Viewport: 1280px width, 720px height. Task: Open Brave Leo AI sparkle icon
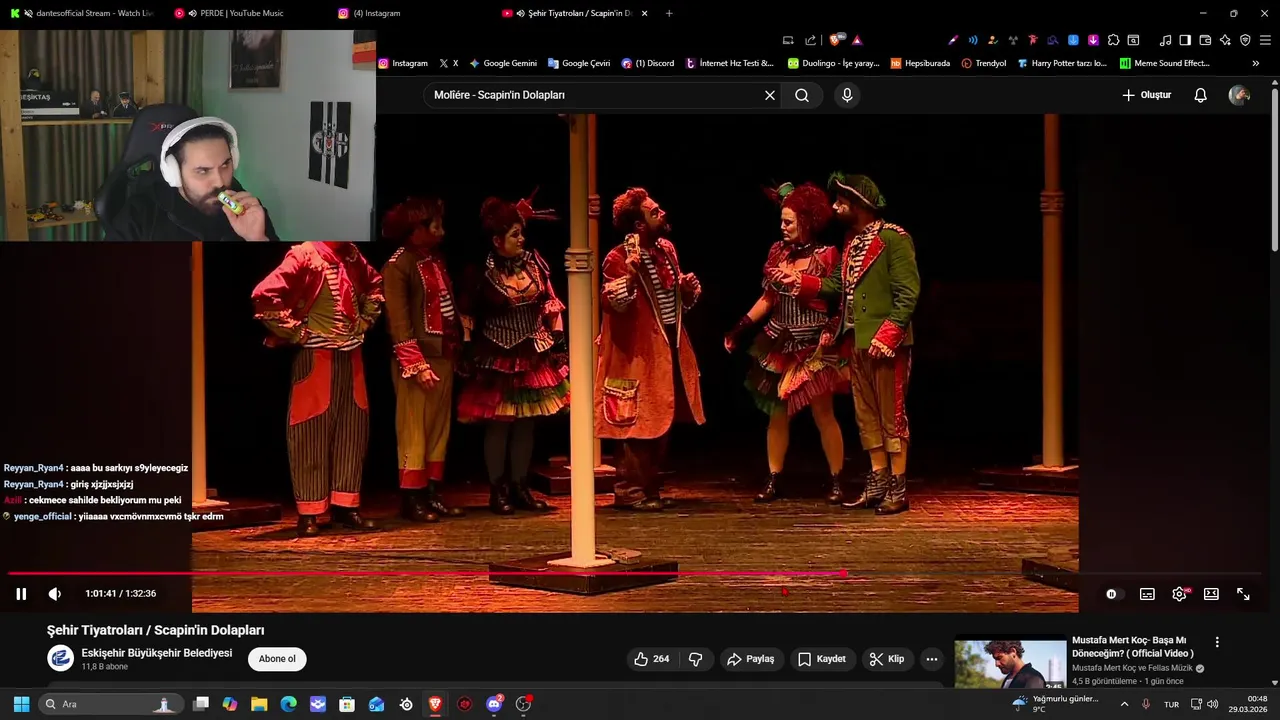tap(1225, 40)
